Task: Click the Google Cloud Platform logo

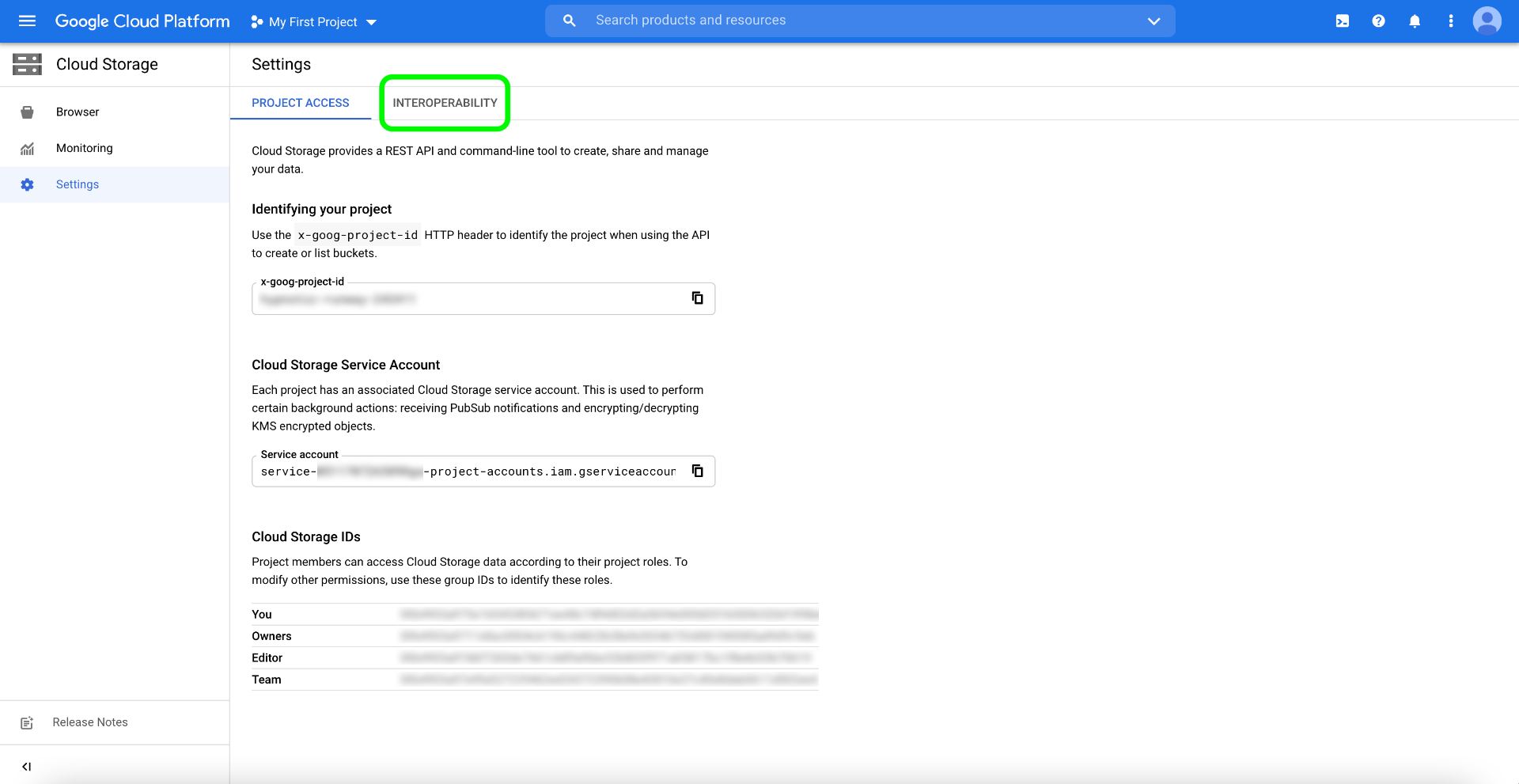Action: (142, 21)
